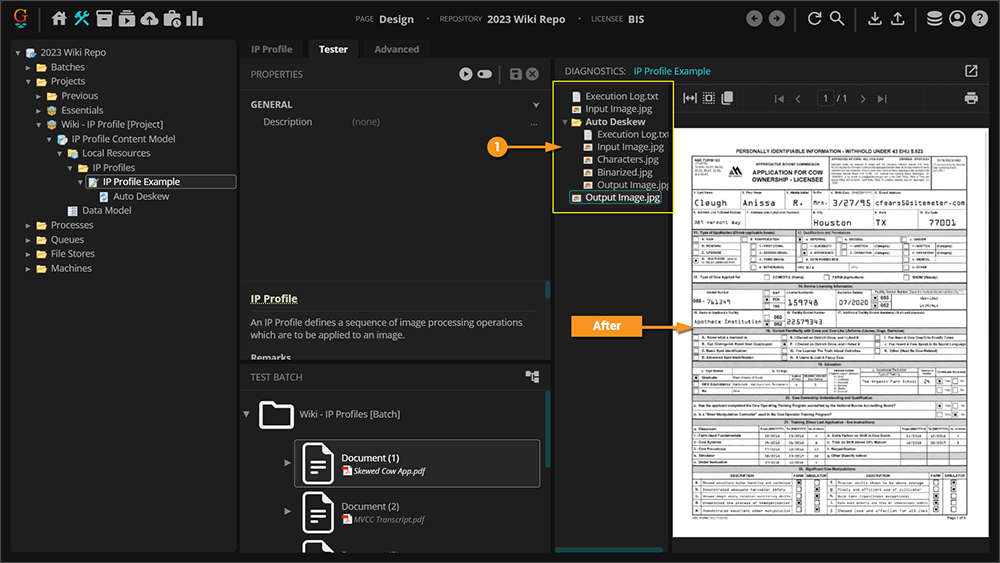The image size is (1000, 563).
Task: Open the Design tools page icon
Action: [x=82, y=18]
